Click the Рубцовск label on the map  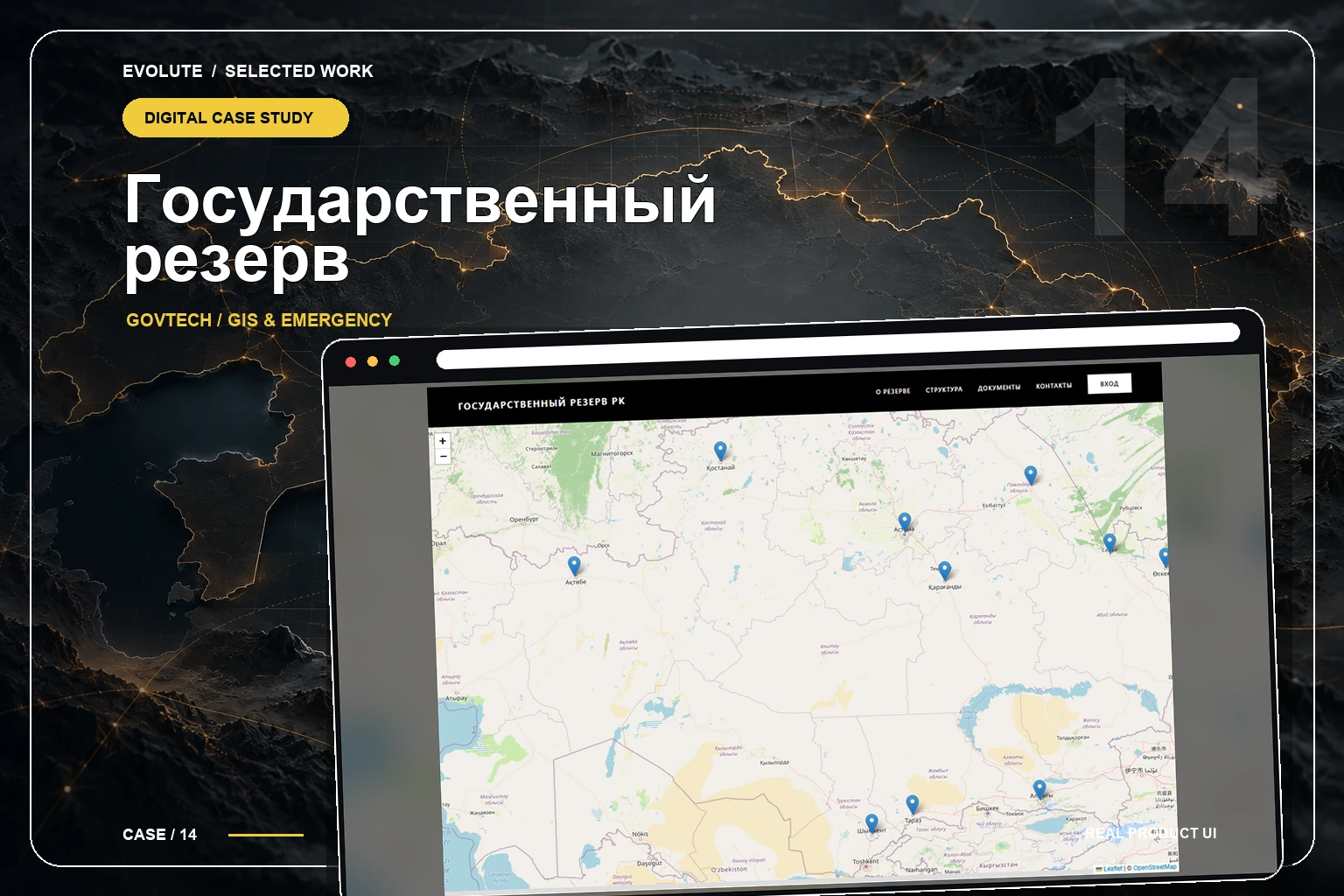coord(1130,508)
